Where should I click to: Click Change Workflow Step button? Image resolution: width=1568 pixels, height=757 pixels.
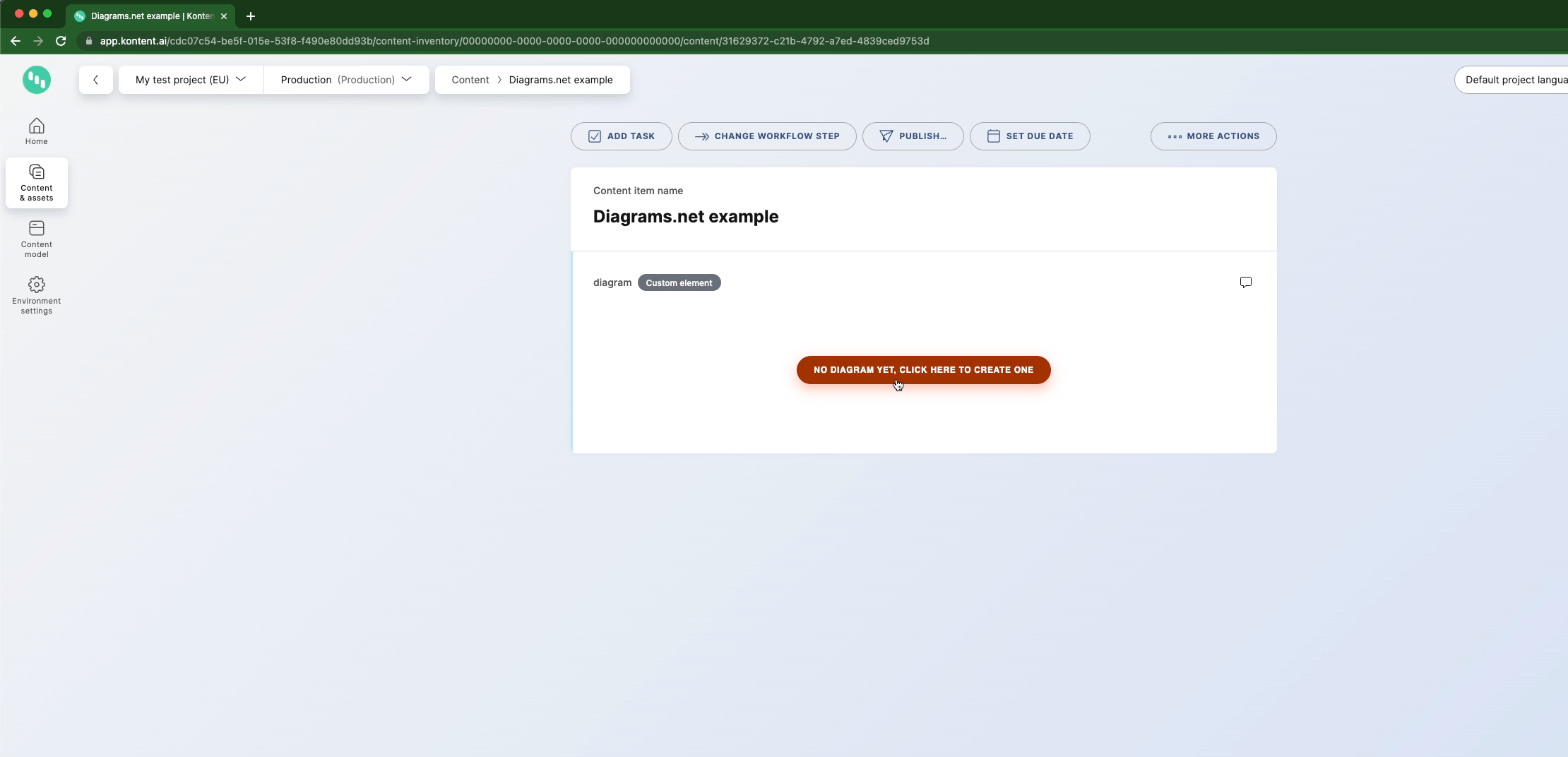point(767,136)
